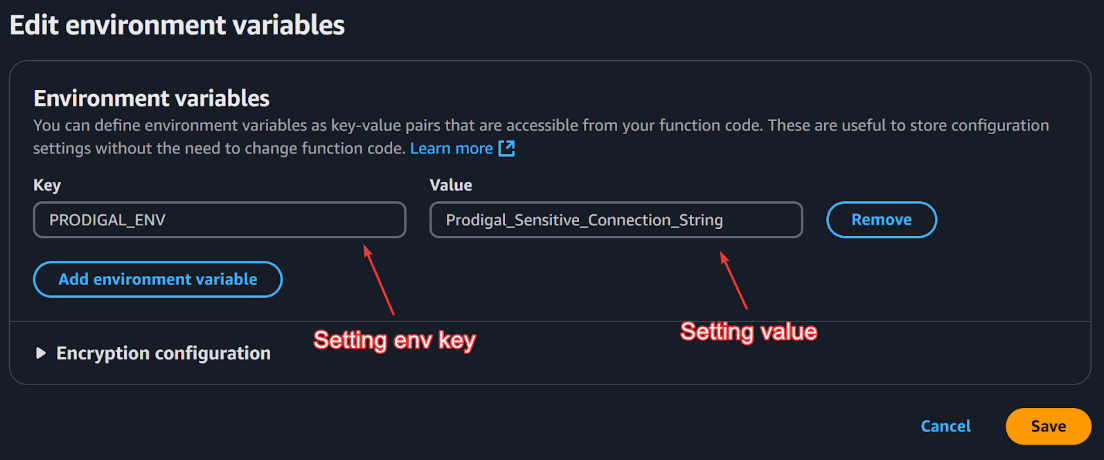Save the environment variables
Image resolution: width=1104 pixels, height=460 pixels.
coord(1048,426)
